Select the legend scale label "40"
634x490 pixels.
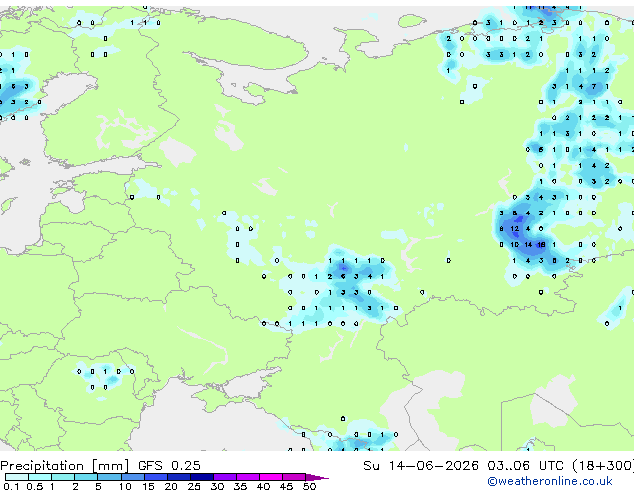[x=263, y=486]
